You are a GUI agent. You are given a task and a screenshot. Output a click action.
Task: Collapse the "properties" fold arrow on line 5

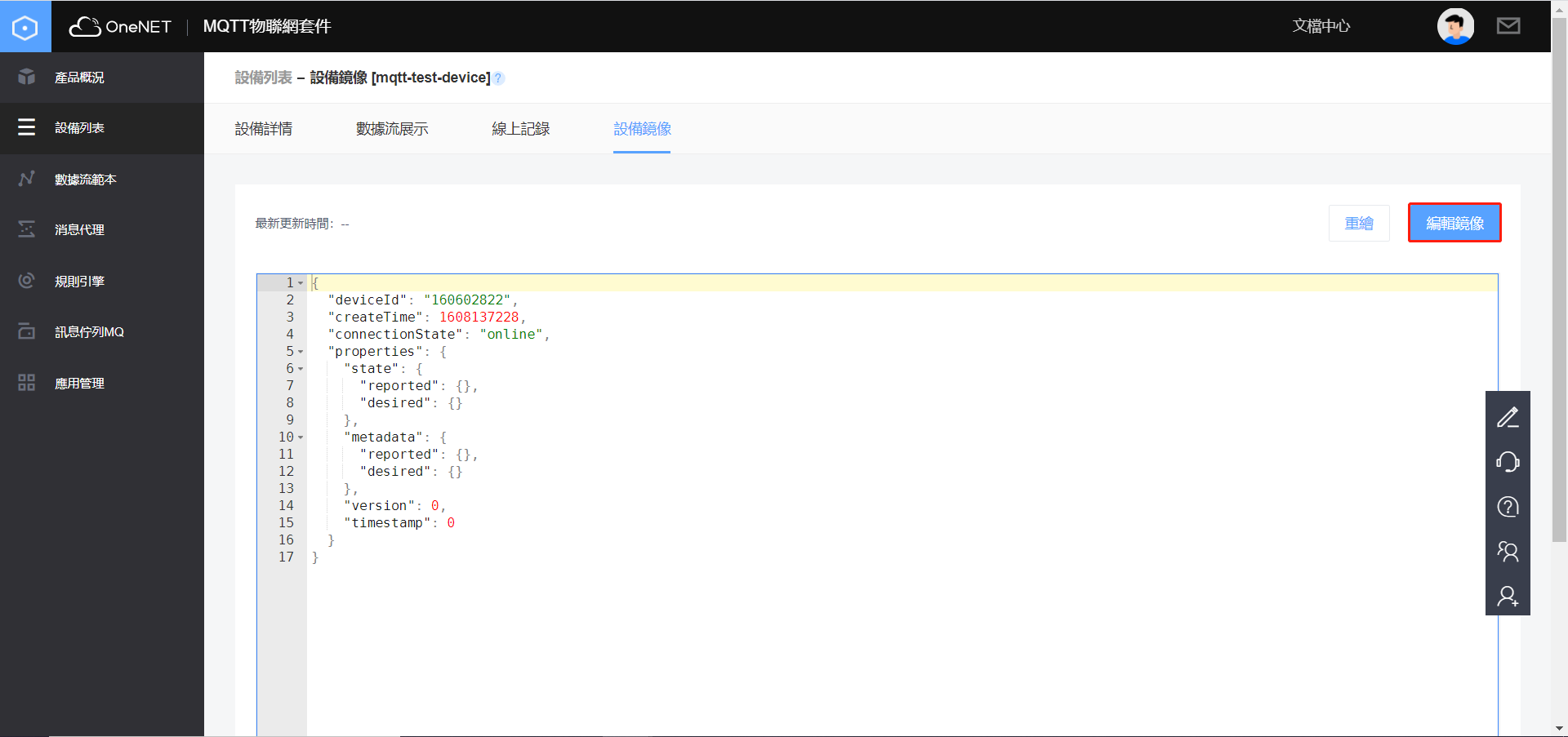[301, 352]
